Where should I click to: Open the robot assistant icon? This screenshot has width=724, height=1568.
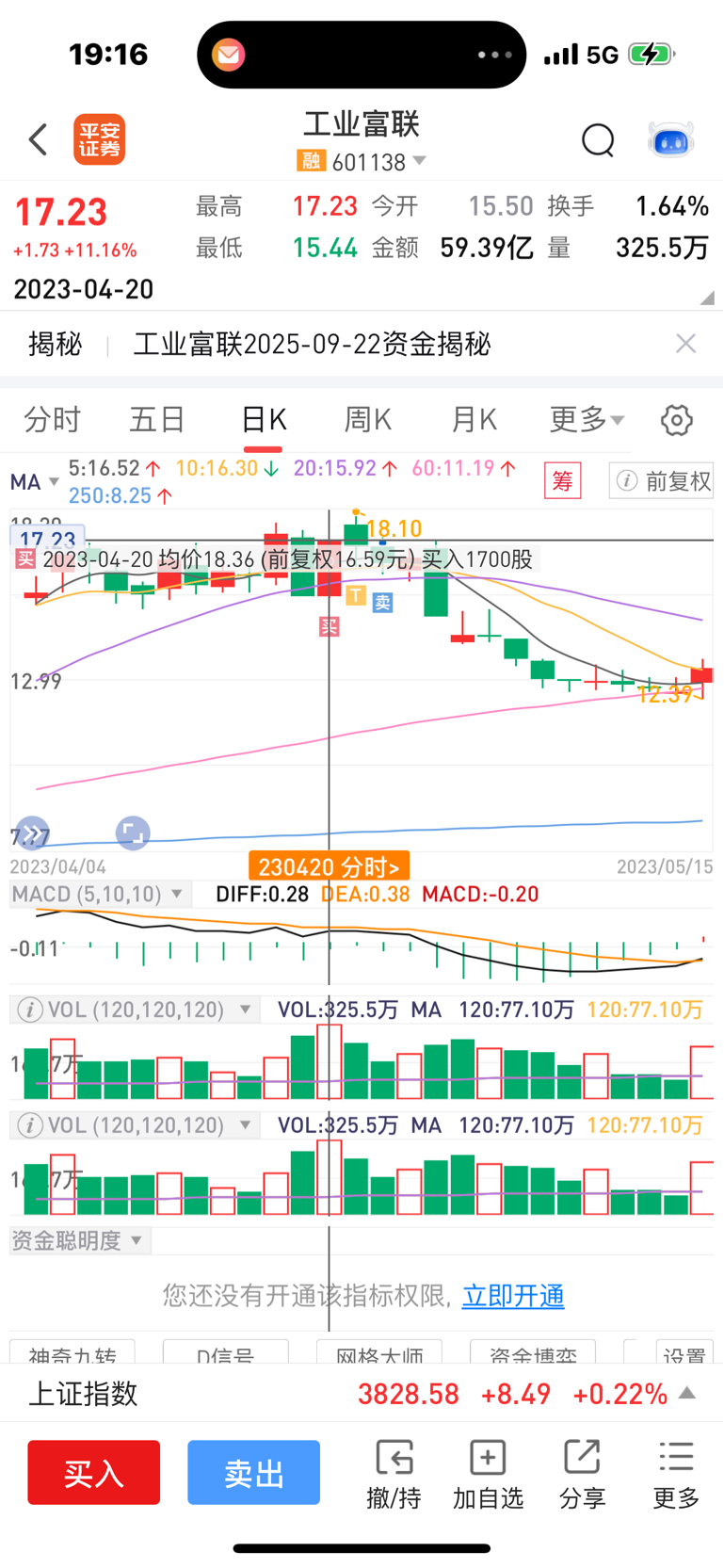pos(670,140)
